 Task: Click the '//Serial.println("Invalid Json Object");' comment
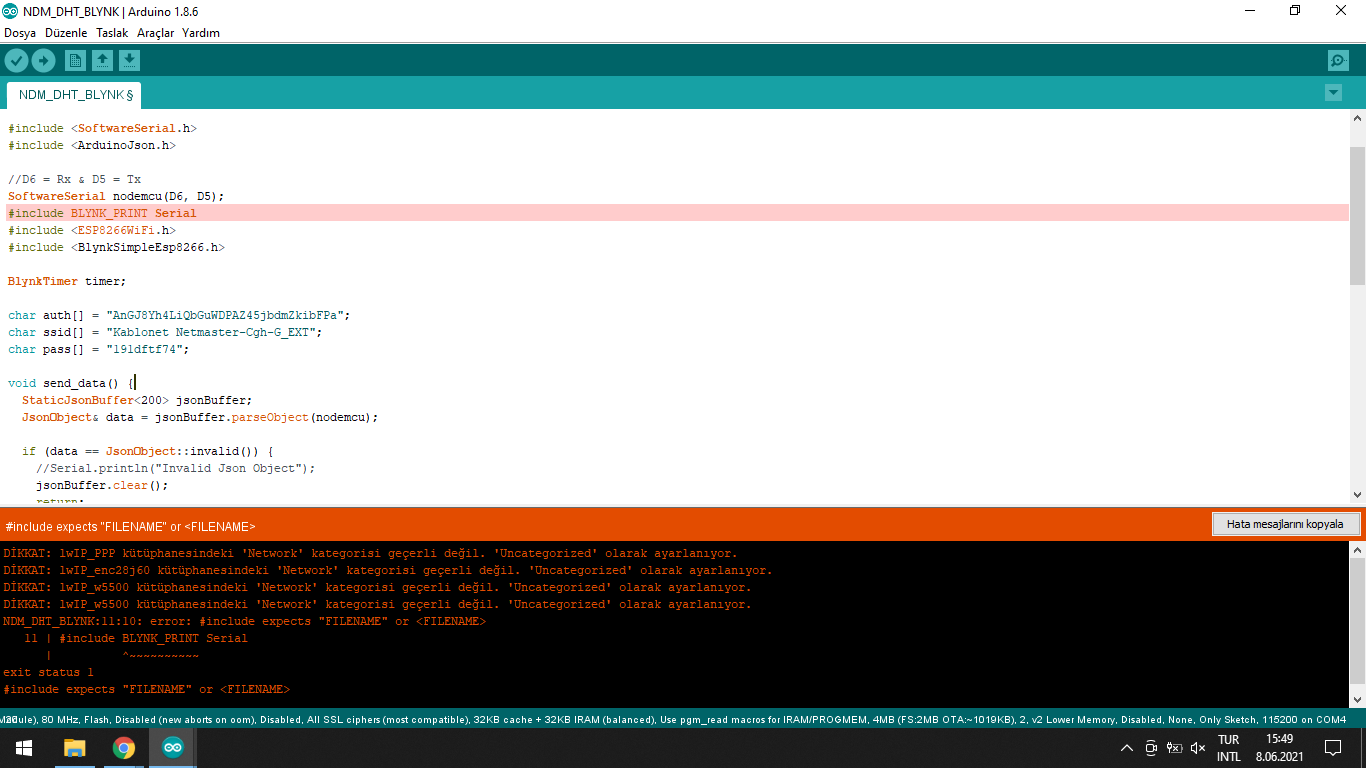(176, 468)
